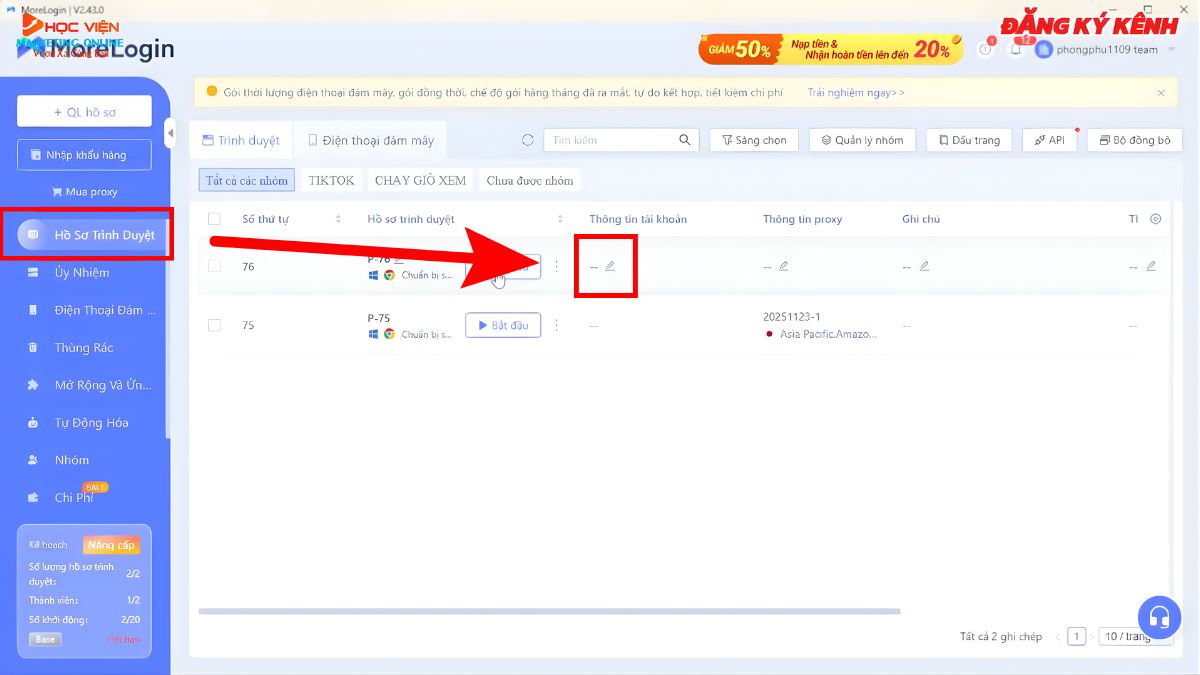Open Bộ đồng bộ sync tool
The height and width of the screenshot is (675, 1200).
click(1134, 140)
